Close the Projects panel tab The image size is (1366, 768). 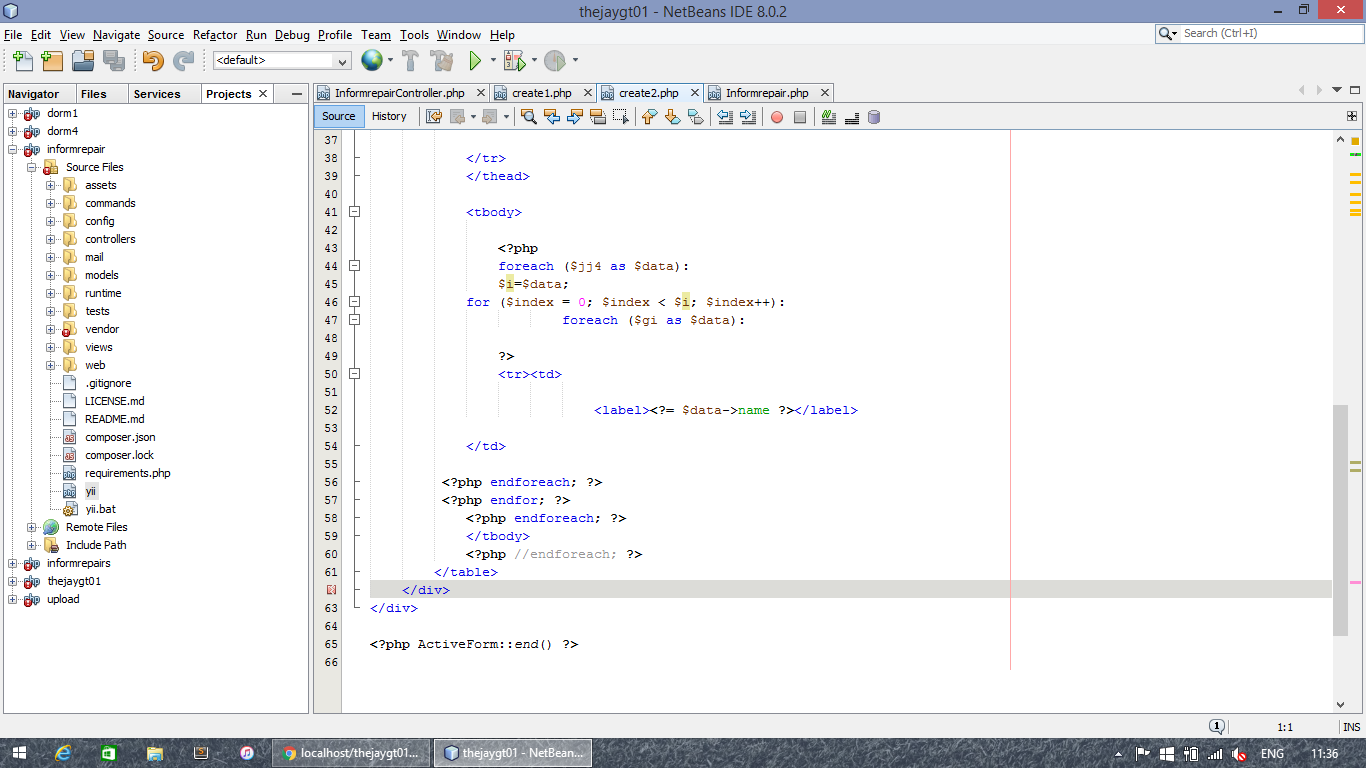point(263,93)
